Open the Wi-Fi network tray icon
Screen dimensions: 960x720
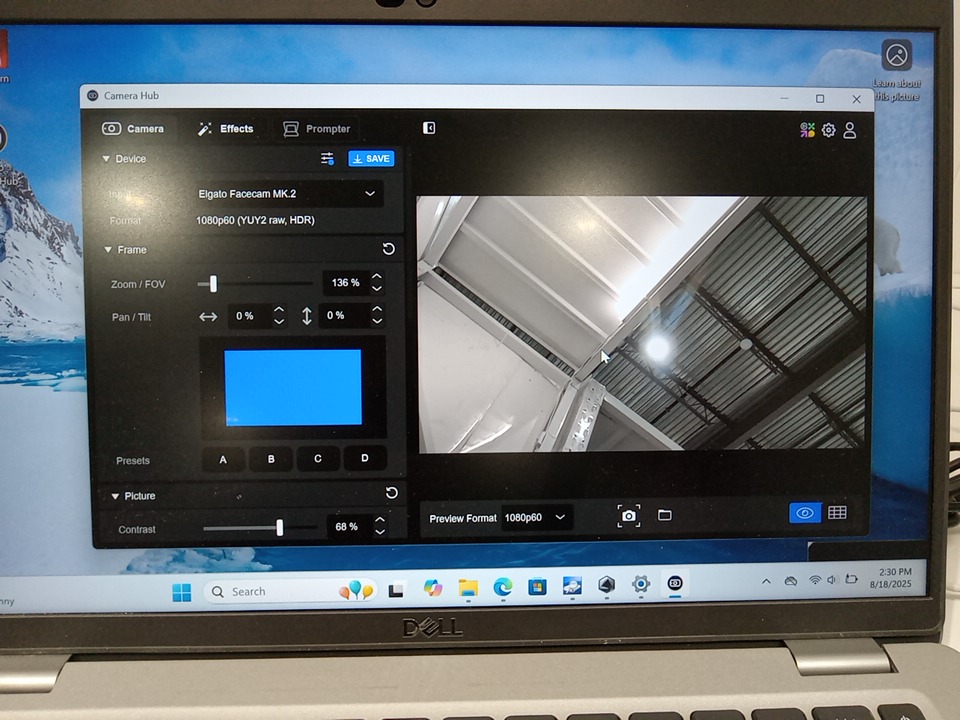click(814, 580)
